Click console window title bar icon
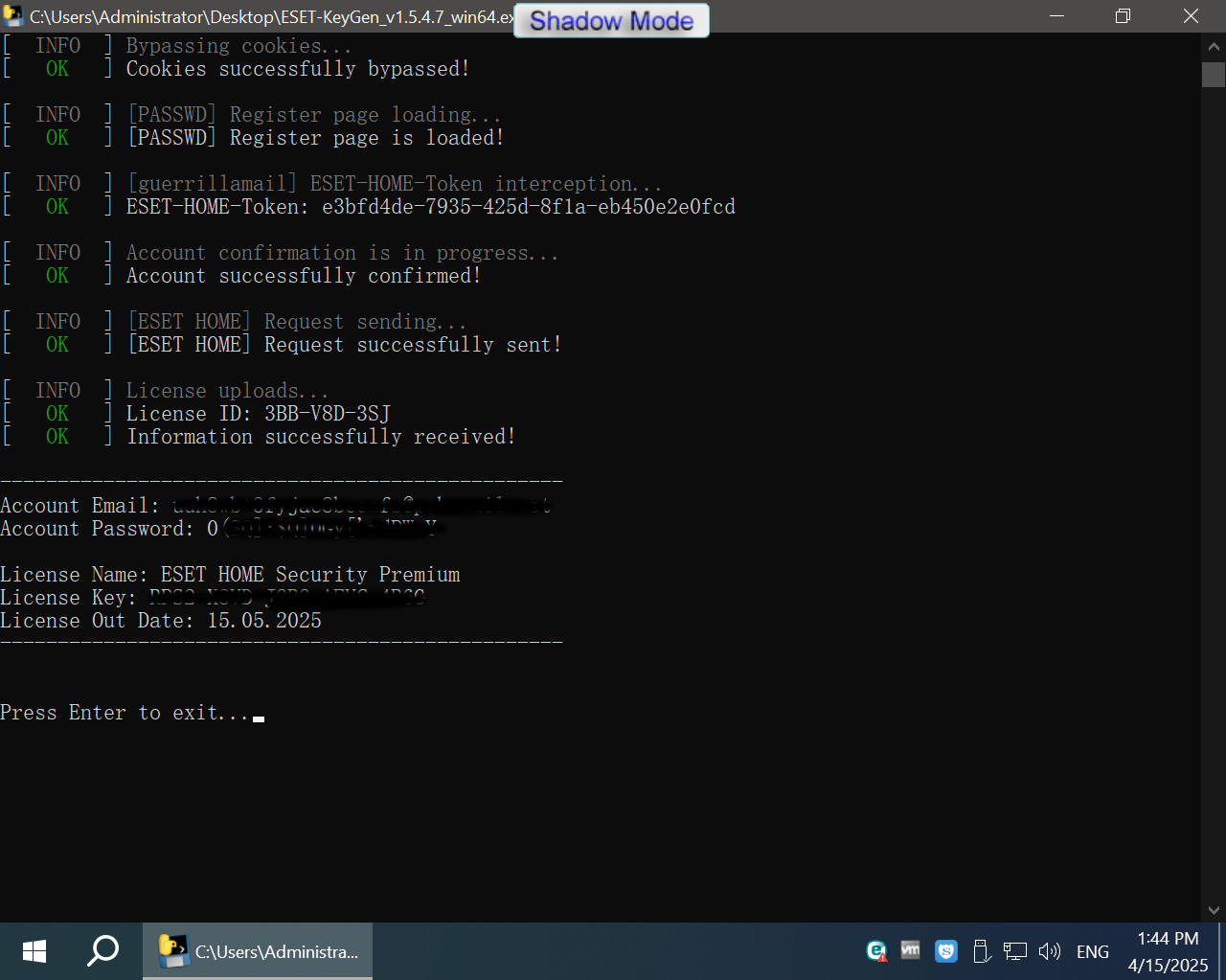 coord(13,16)
